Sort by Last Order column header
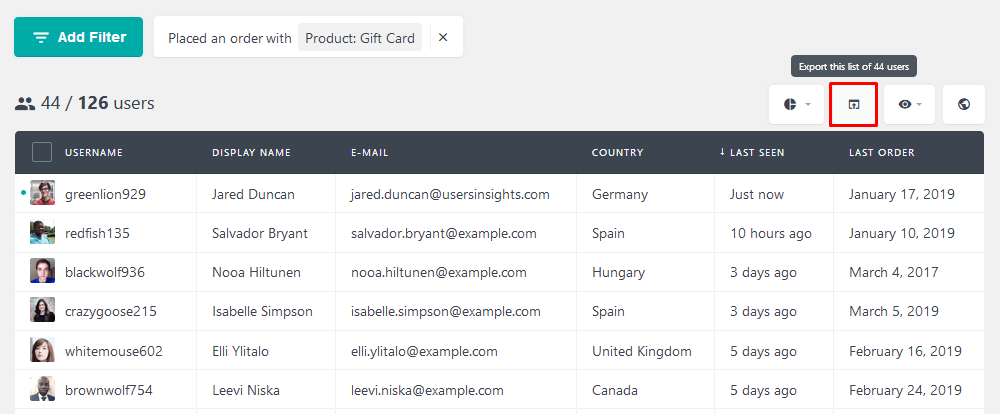Screen dimensions: 1000x414 point(881,152)
